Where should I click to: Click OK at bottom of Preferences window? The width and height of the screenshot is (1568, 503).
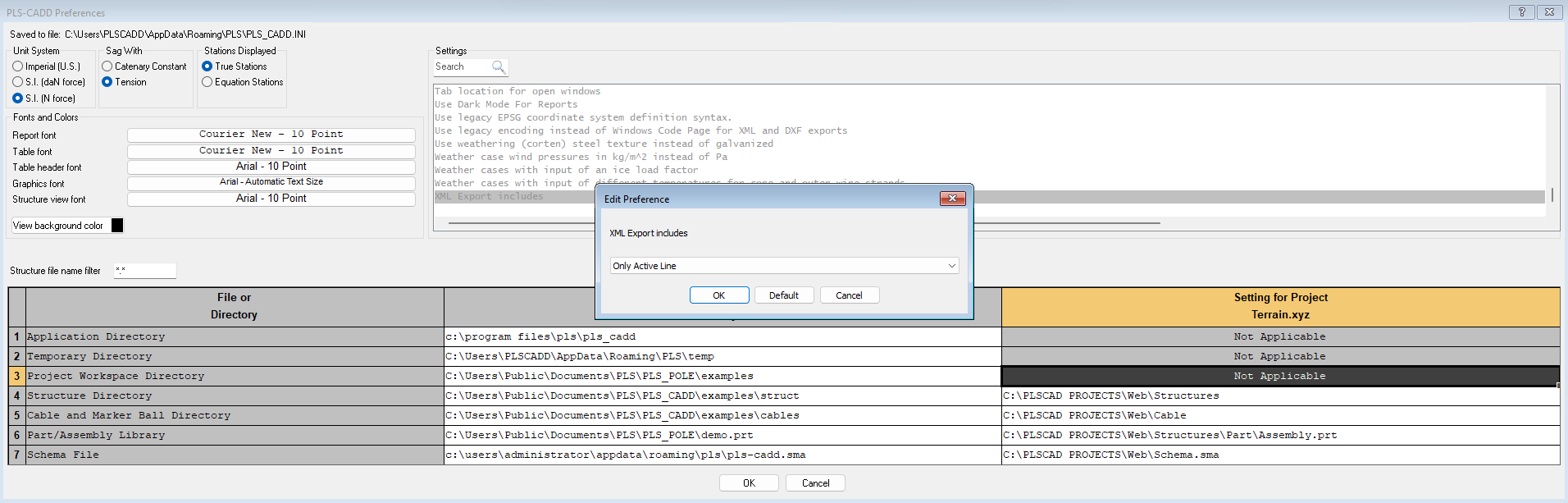(x=749, y=483)
